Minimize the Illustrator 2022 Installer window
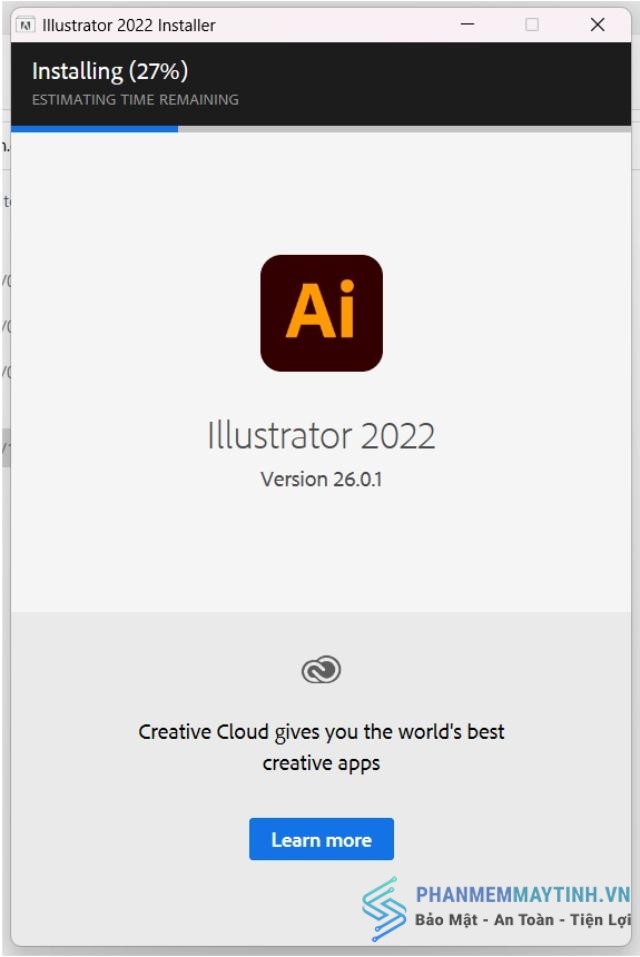This screenshot has width=640, height=957. pyautogui.click(x=467, y=24)
